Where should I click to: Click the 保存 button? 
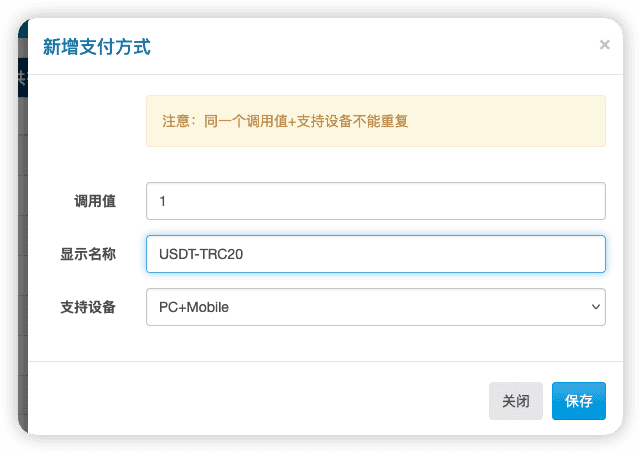(x=578, y=401)
